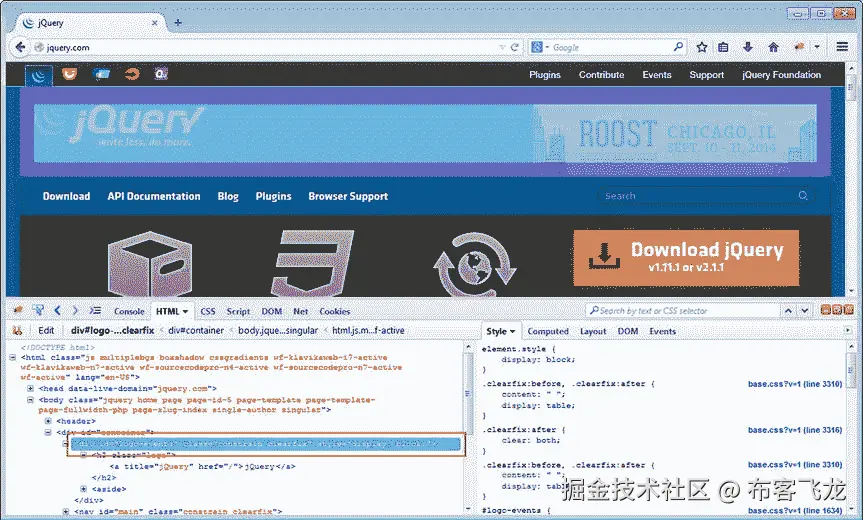The width and height of the screenshot is (863, 520).
Task: Open the bookmarks list icon
Action: 723,47
